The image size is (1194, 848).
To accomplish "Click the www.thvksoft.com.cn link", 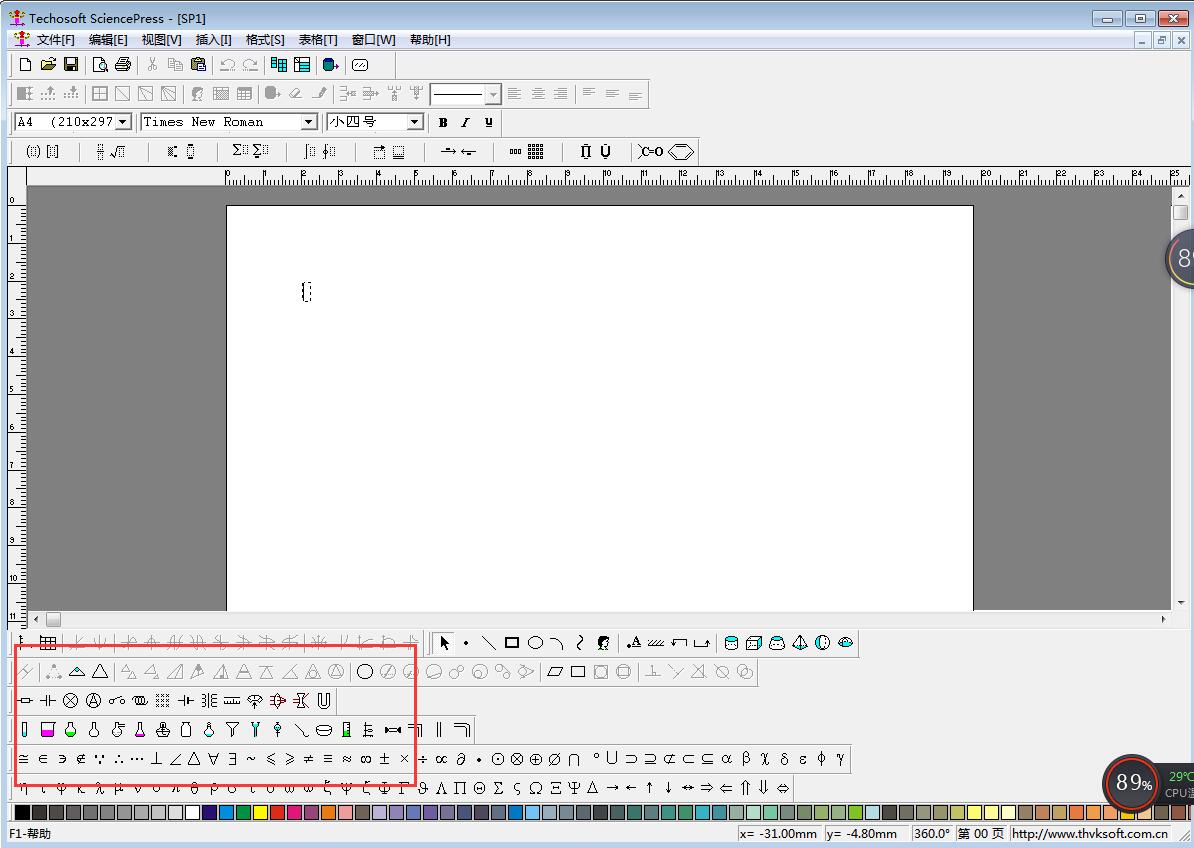I will pyautogui.click(x=1090, y=833).
